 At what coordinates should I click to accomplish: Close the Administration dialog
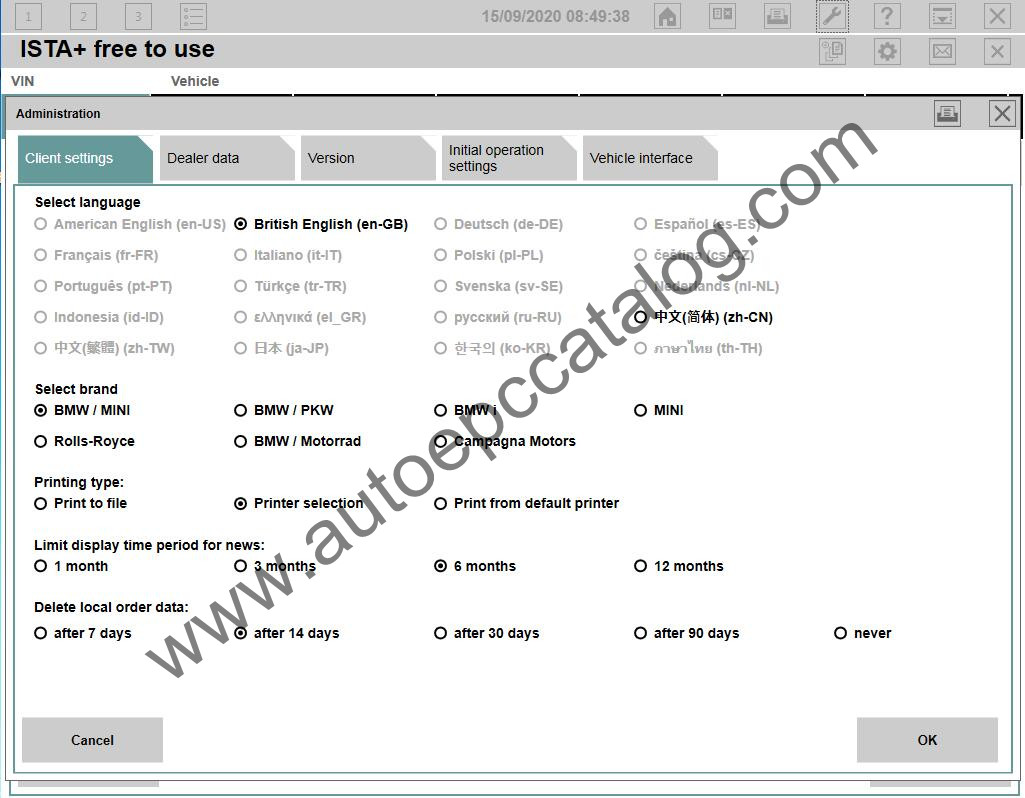point(1002,114)
